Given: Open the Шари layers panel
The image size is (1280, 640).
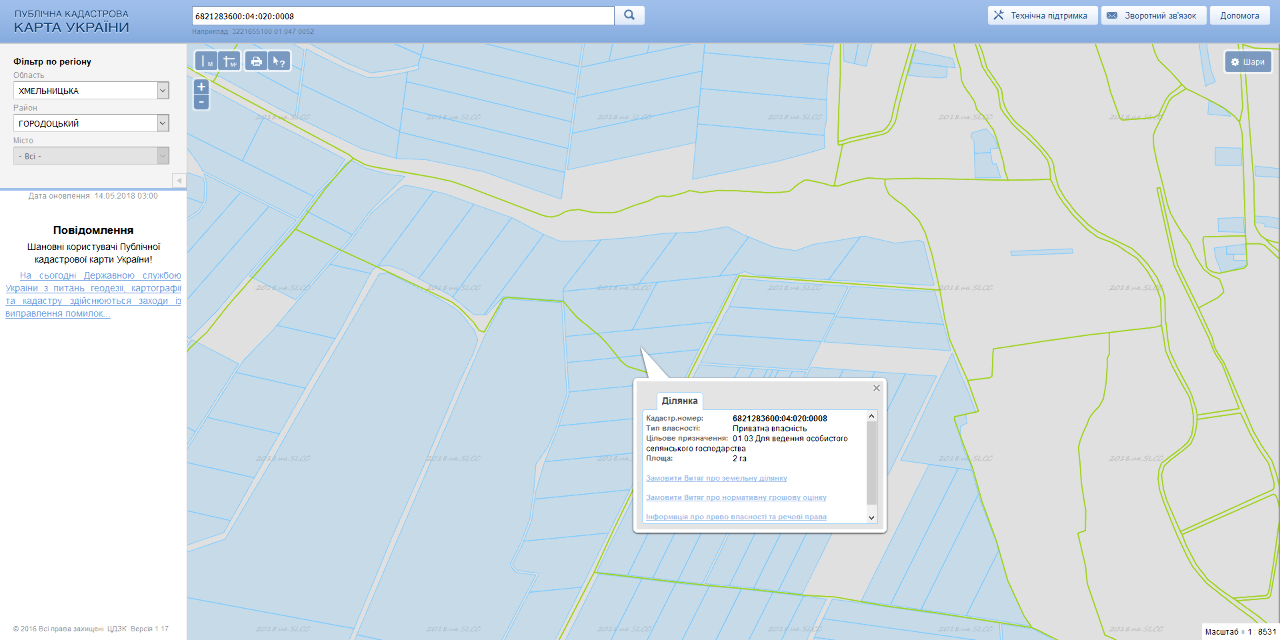Looking at the screenshot, I should click(1247, 62).
